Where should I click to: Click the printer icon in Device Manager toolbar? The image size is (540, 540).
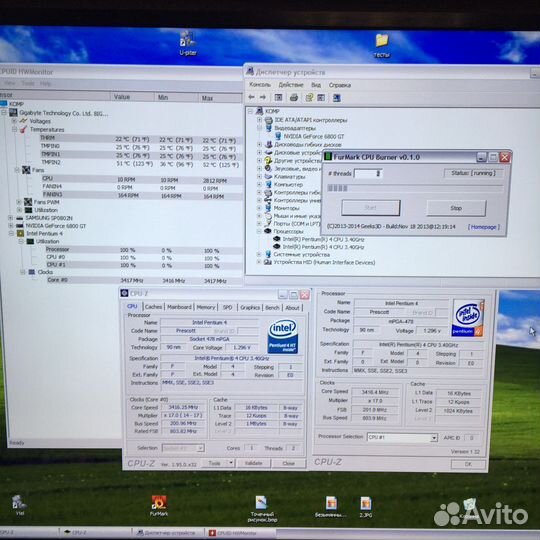pos(293,98)
